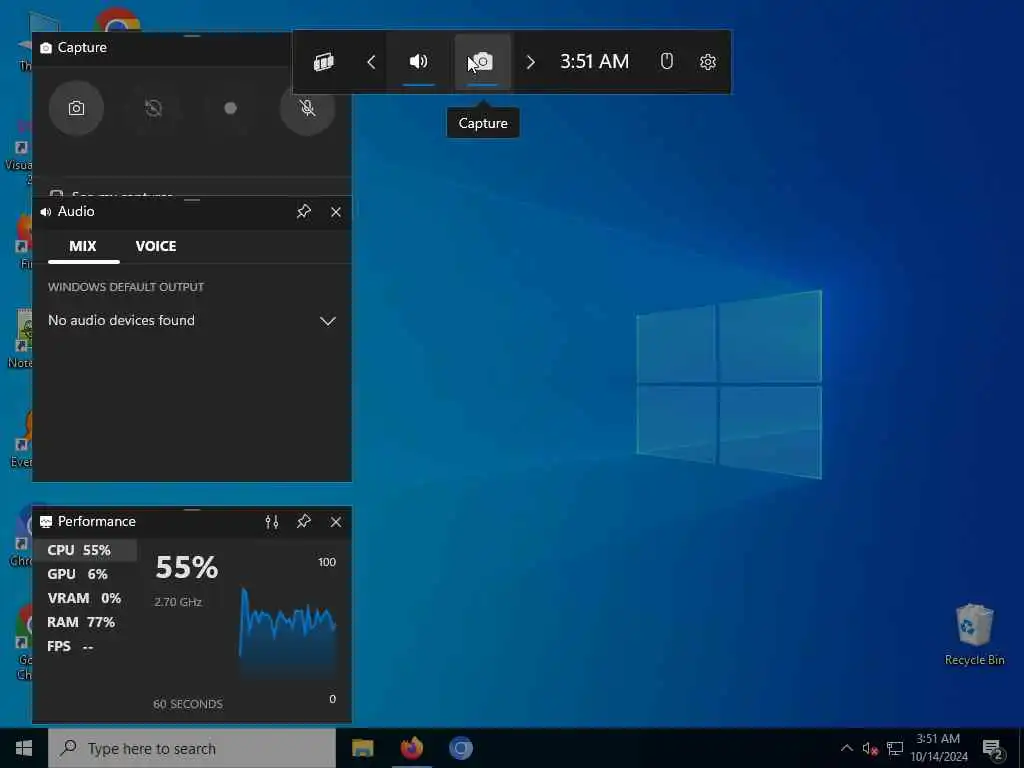Image resolution: width=1024 pixels, height=768 pixels.
Task: Open the Action Center notifications icon
Action: (x=993, y=749)
